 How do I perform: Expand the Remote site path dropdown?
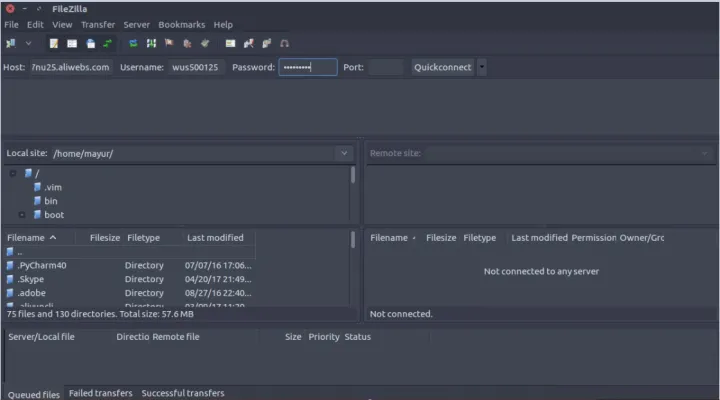coord(704,153)
